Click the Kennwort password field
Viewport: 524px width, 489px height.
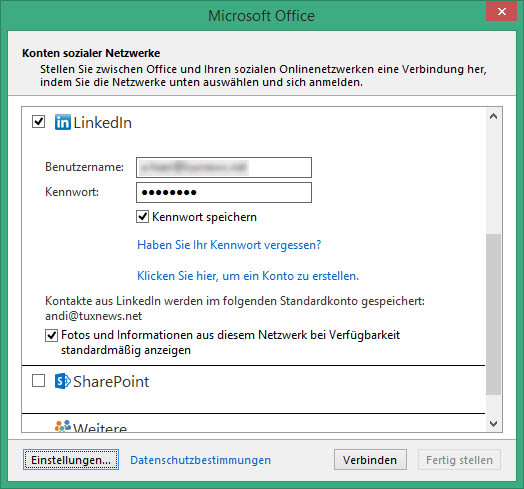[224, 193]
